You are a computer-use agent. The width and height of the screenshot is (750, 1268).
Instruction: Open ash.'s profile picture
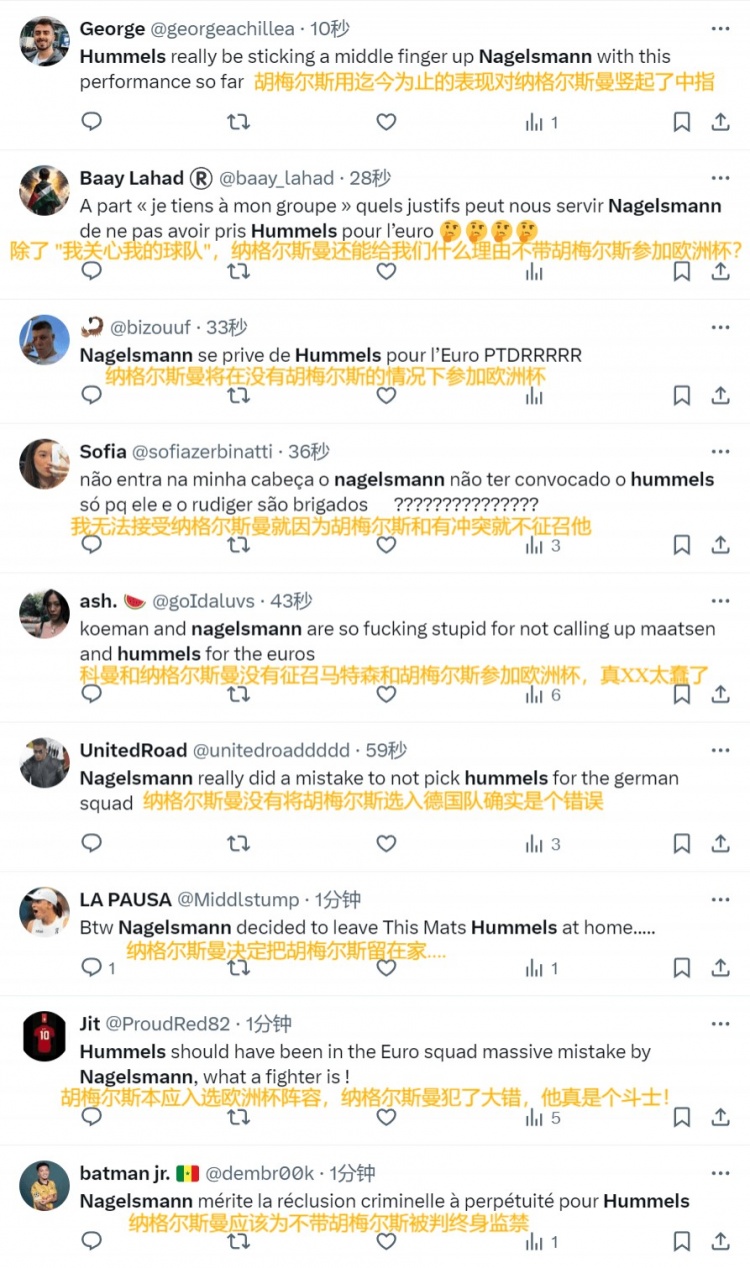pos(44,613)
